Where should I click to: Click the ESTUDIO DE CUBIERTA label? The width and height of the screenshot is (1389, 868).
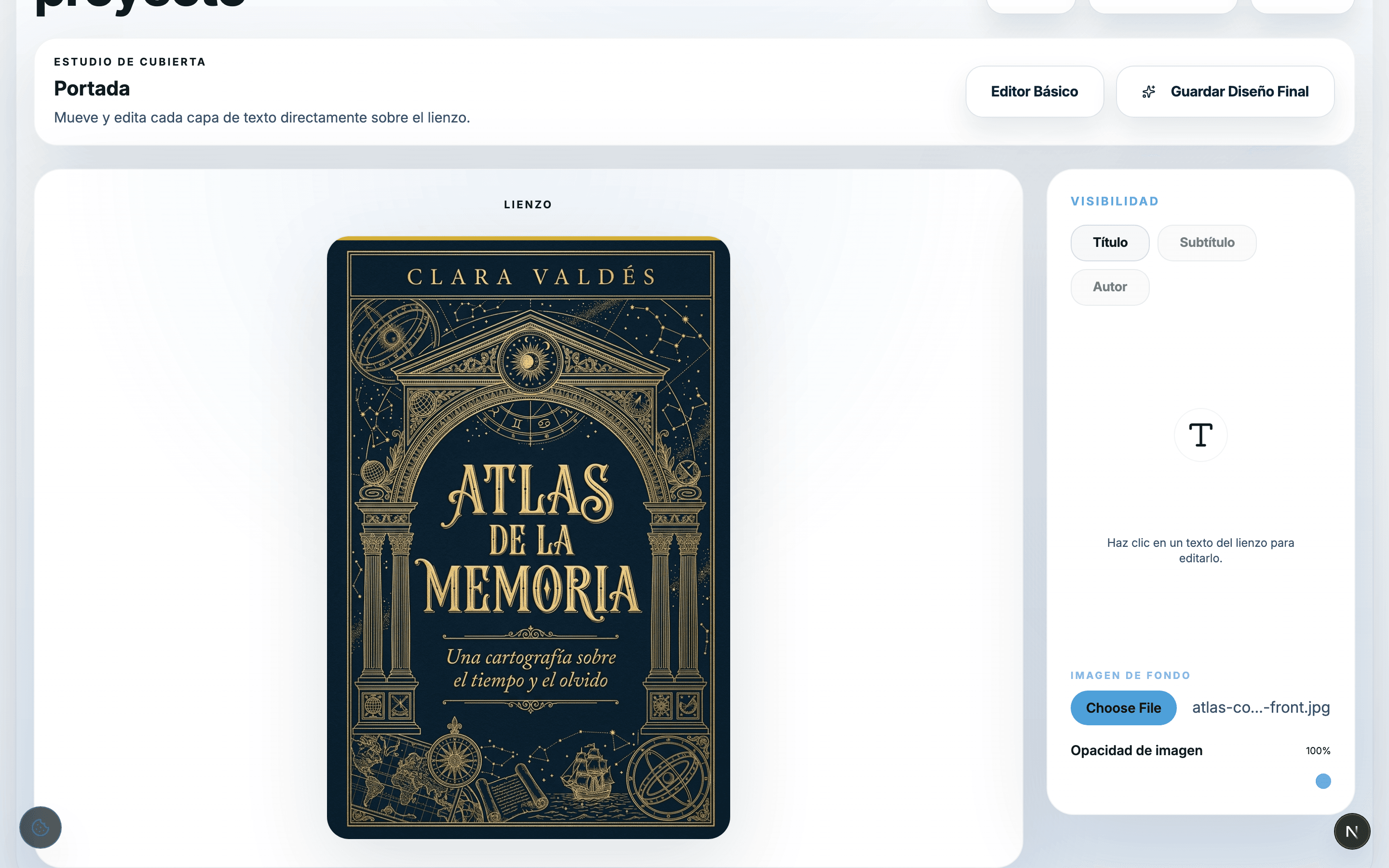(130, 62)
